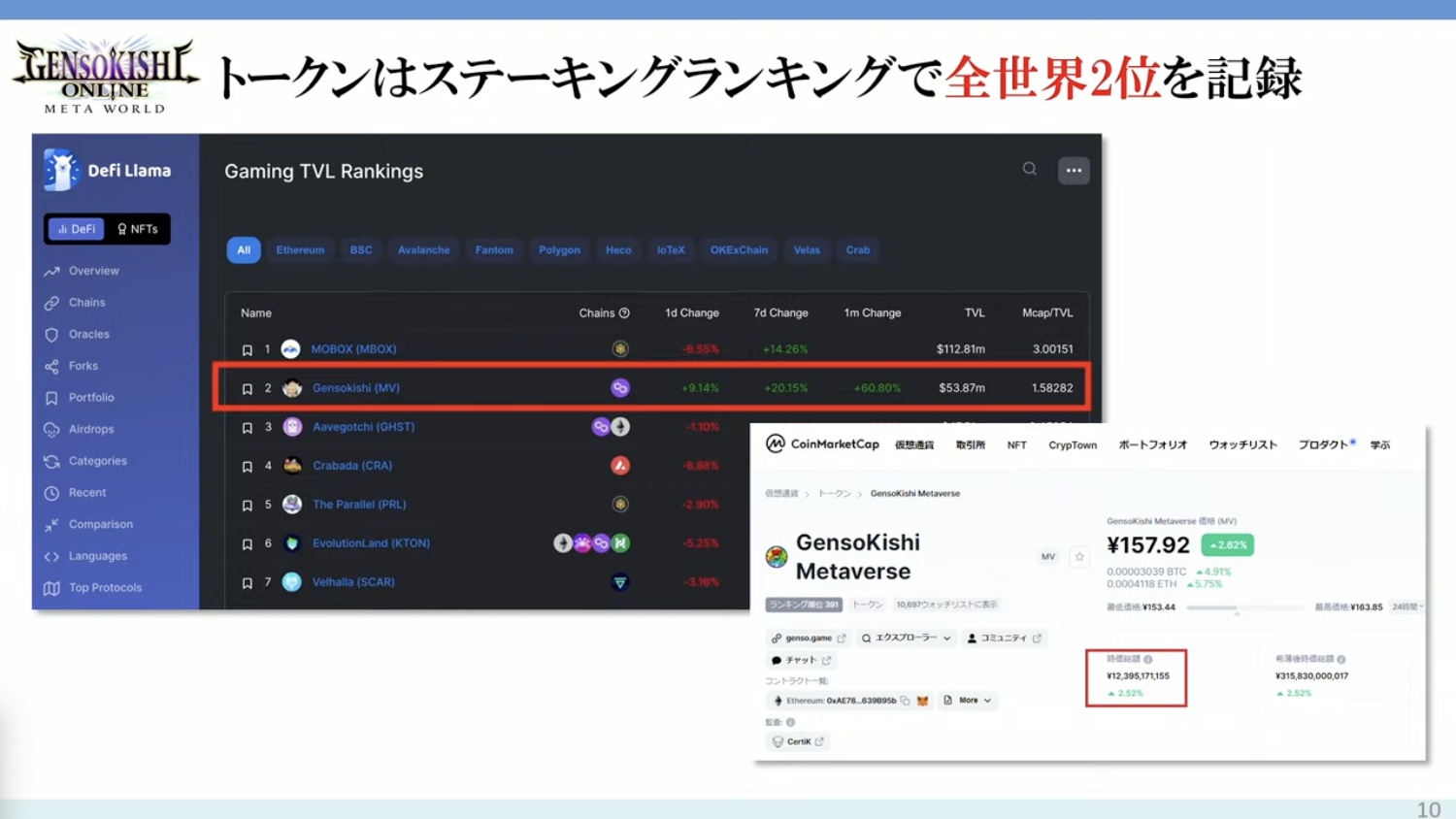Viewport: 1456px width, 819px height.
Task: Copy the Ethereum contract address
Action: click(905, 701)
